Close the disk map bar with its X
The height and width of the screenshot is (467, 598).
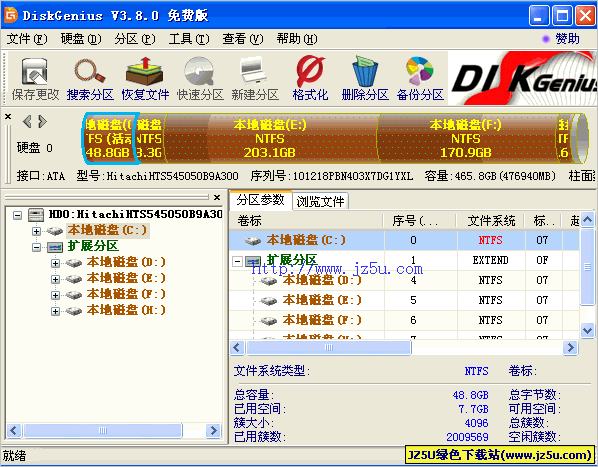point(8,116)
